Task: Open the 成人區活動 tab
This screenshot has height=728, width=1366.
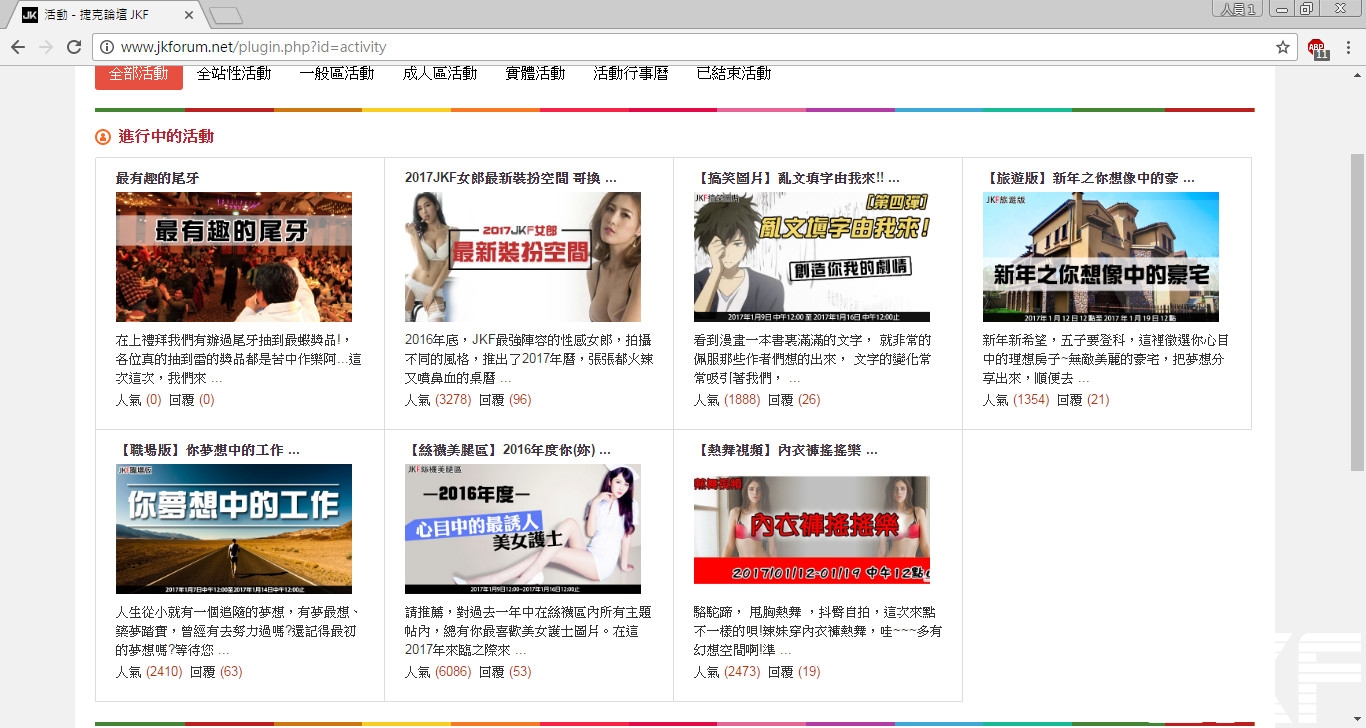Action: [440, 73]
